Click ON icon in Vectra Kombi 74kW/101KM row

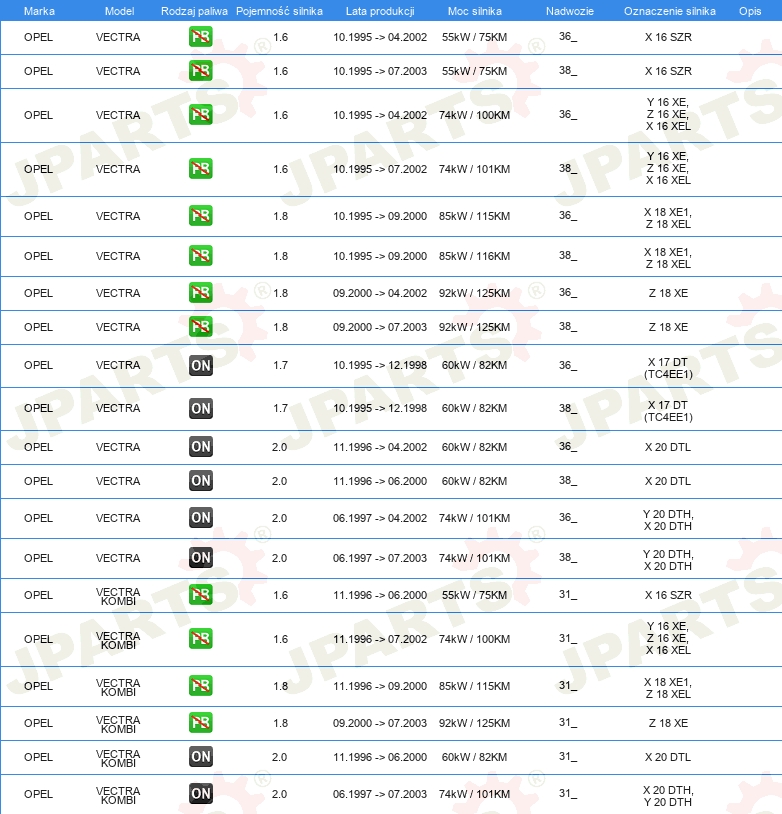click(200, 794)
